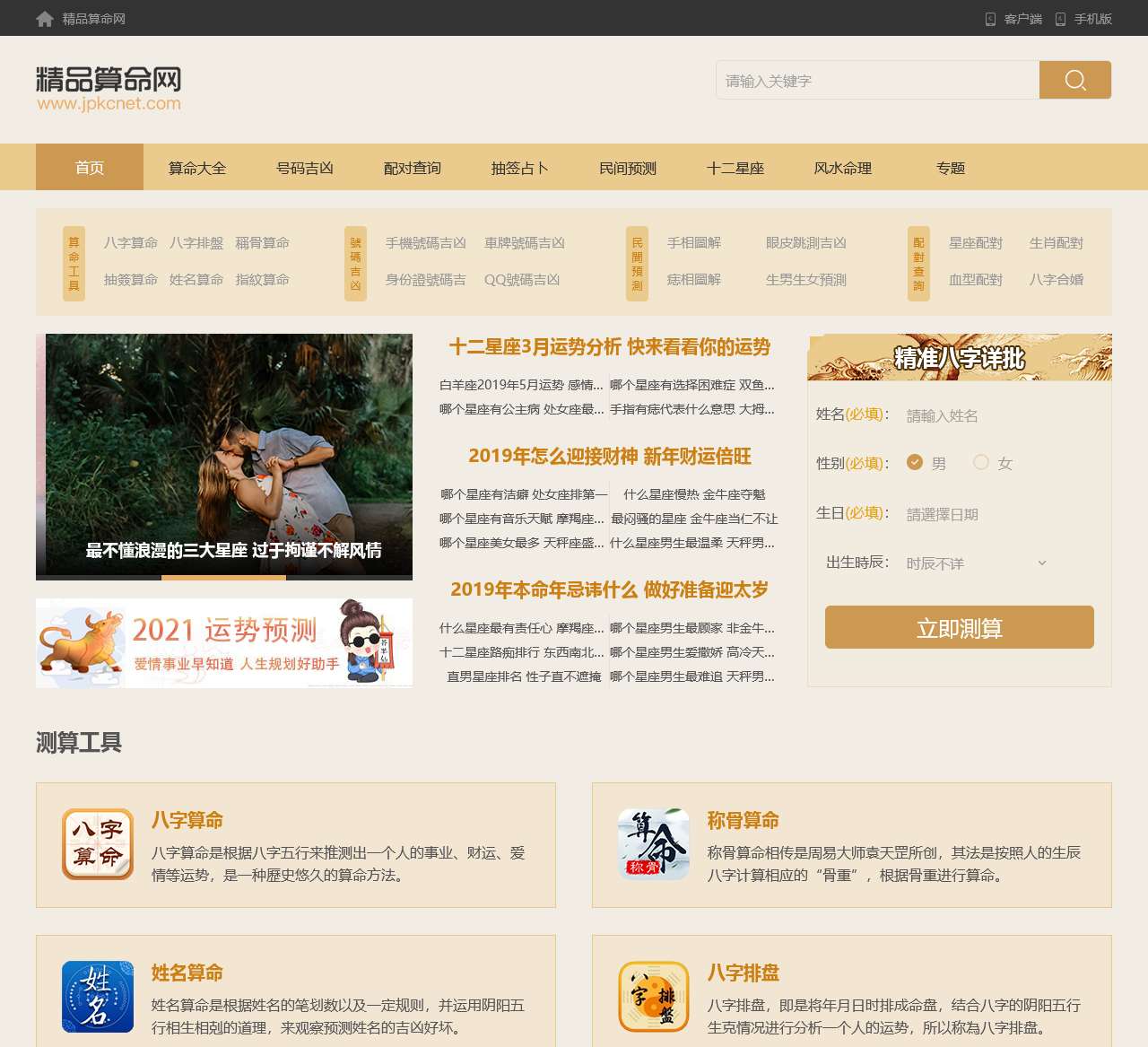Open the 抽簽算命 quick link
This screenshot has width=1148, height=1047.
[x=131, y=280]
